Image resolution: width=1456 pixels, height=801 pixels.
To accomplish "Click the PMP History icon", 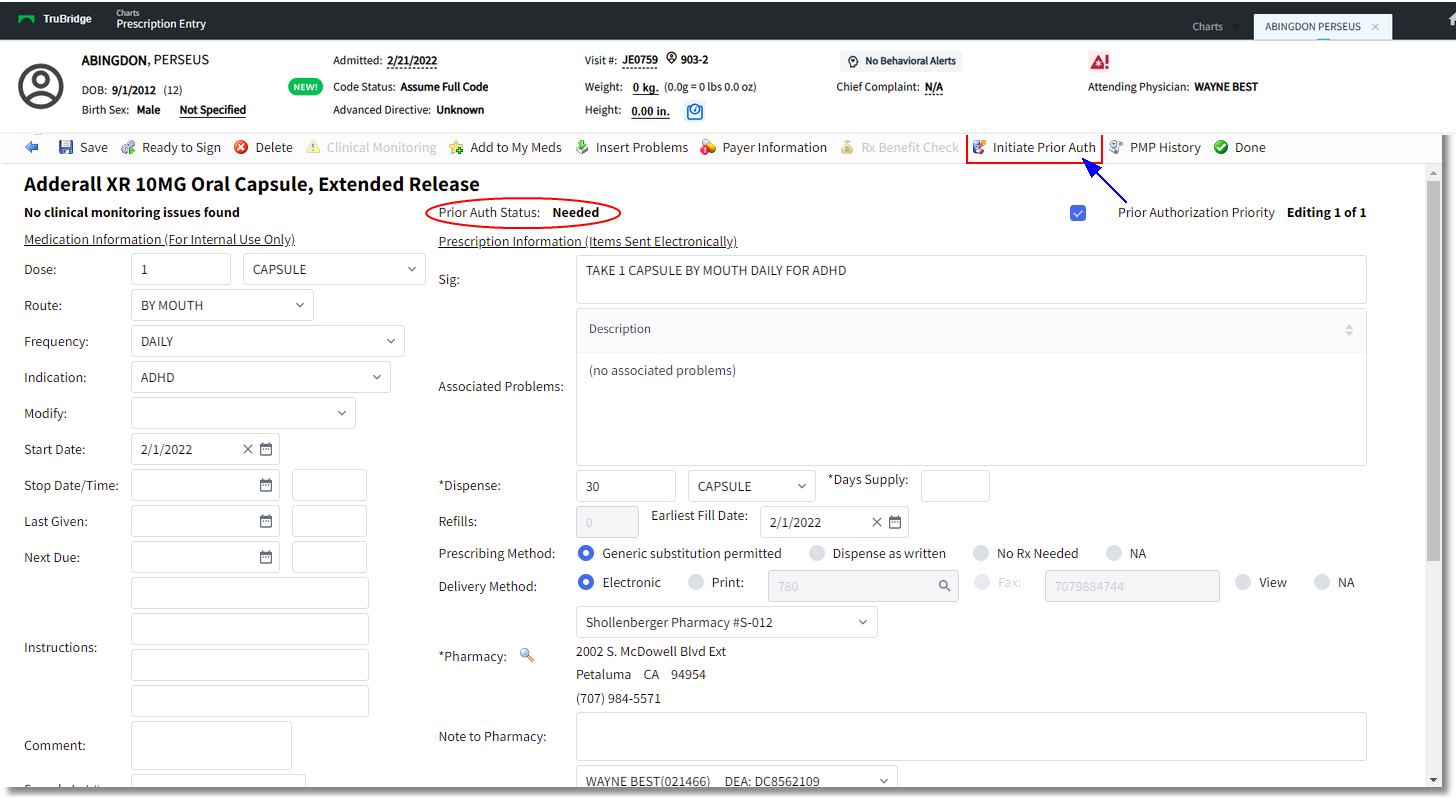I will [x=1116, y=147].
